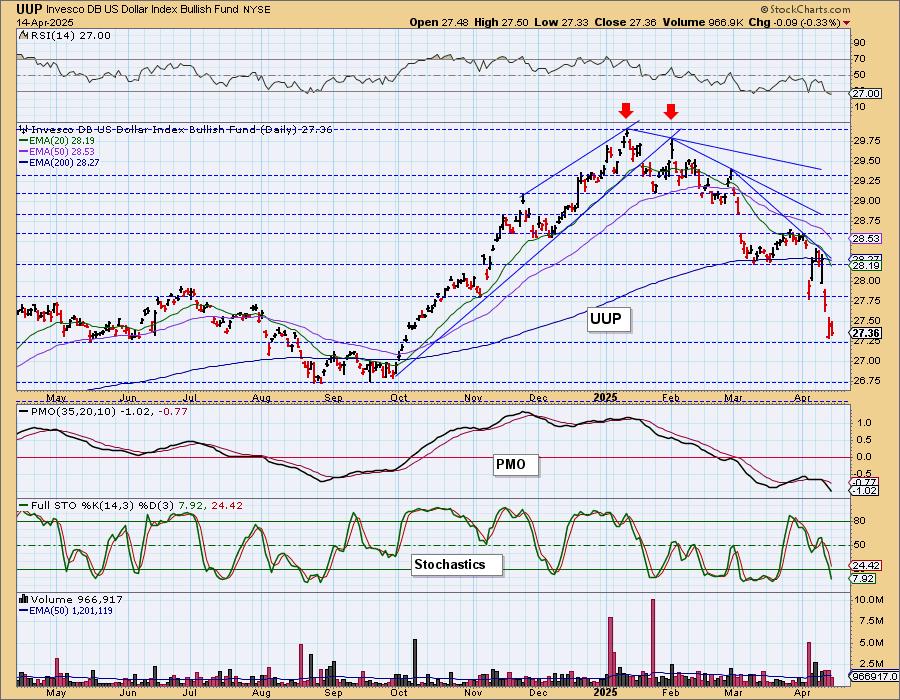This screenshot has height=700, width=900.
Task: Click the boxed 28.53 axis price label
Action: coord(866,238)
